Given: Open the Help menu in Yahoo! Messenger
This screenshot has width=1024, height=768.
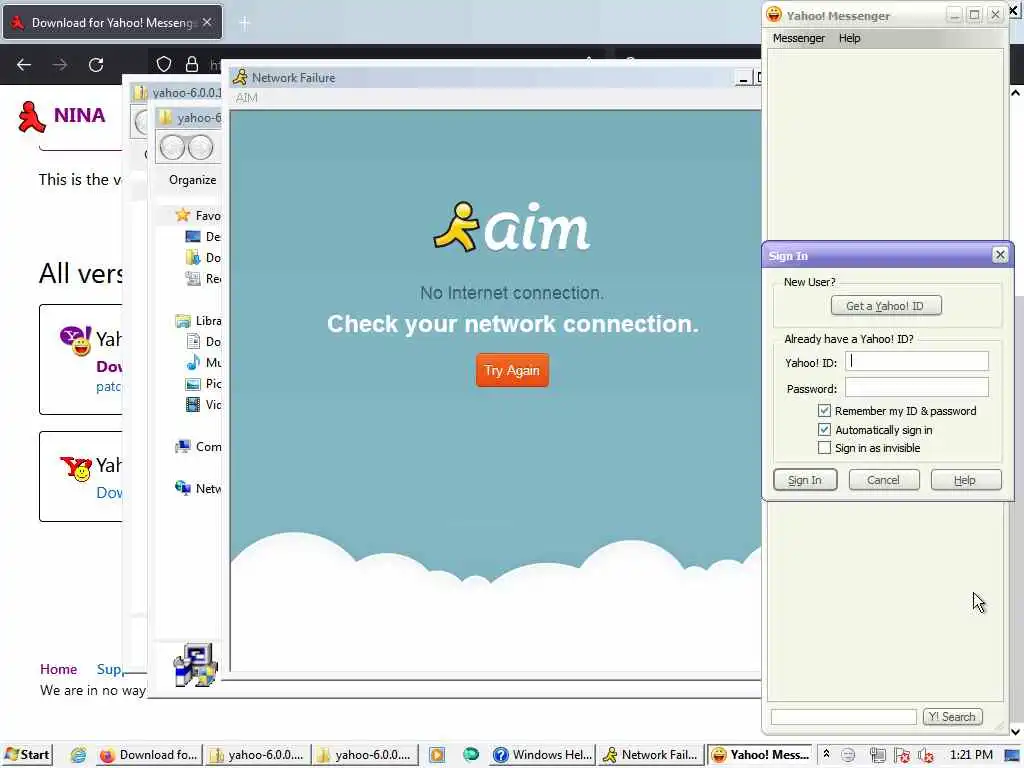Looking at the screenshot, I should tap(849, 38).
